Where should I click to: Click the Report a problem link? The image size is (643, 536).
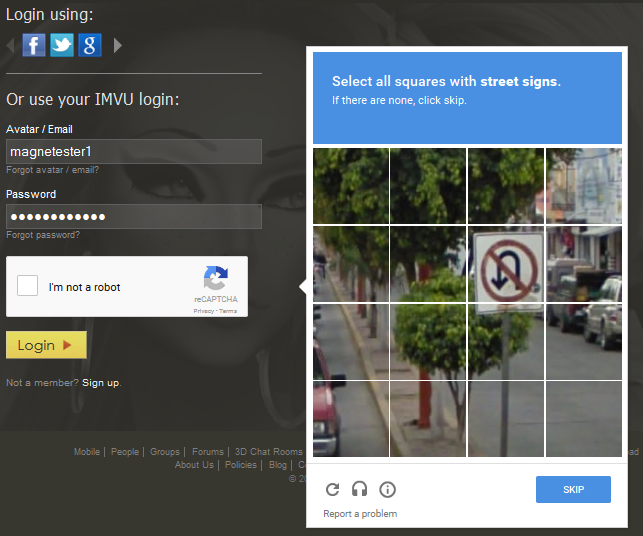coord(360,514)
